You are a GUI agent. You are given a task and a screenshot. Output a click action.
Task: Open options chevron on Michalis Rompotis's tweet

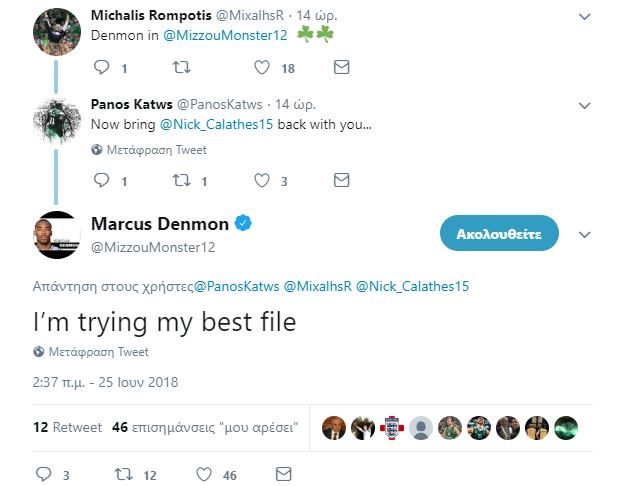[x=586, y=18]
